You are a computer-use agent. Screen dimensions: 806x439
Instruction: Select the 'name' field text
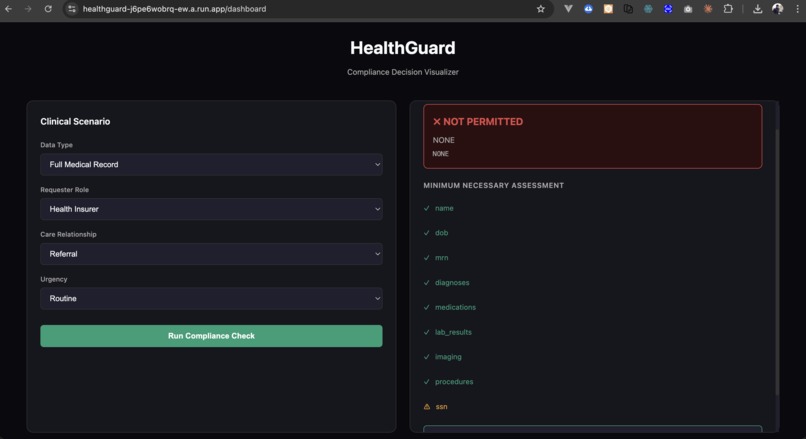point(444,208)
